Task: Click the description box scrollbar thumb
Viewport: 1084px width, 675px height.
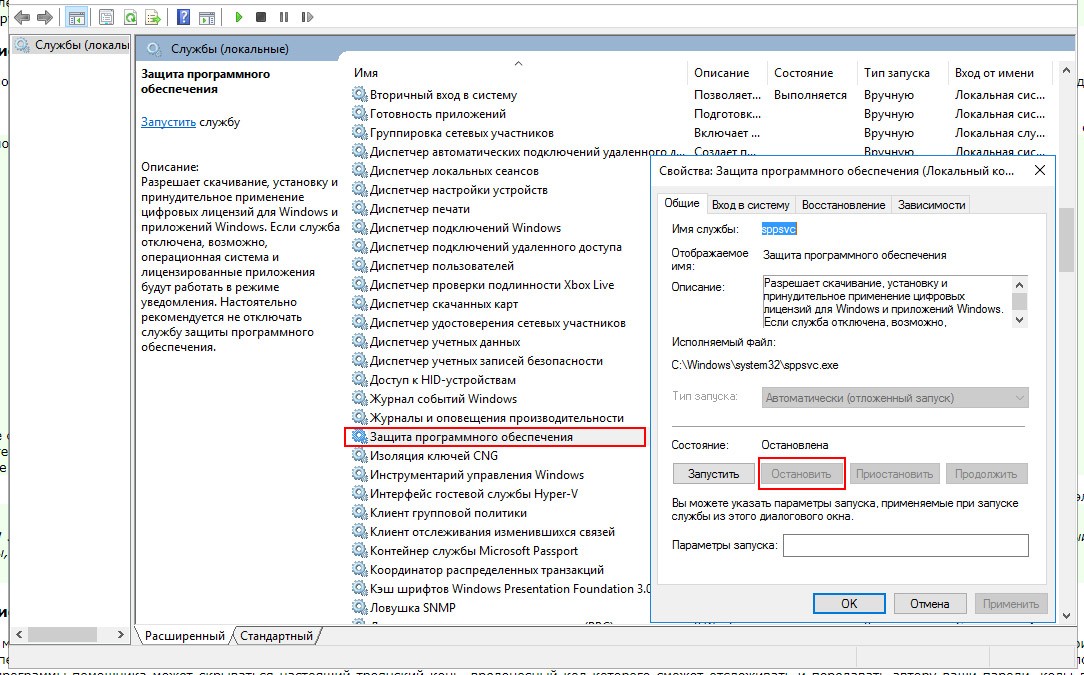Action: point(1019,301)
